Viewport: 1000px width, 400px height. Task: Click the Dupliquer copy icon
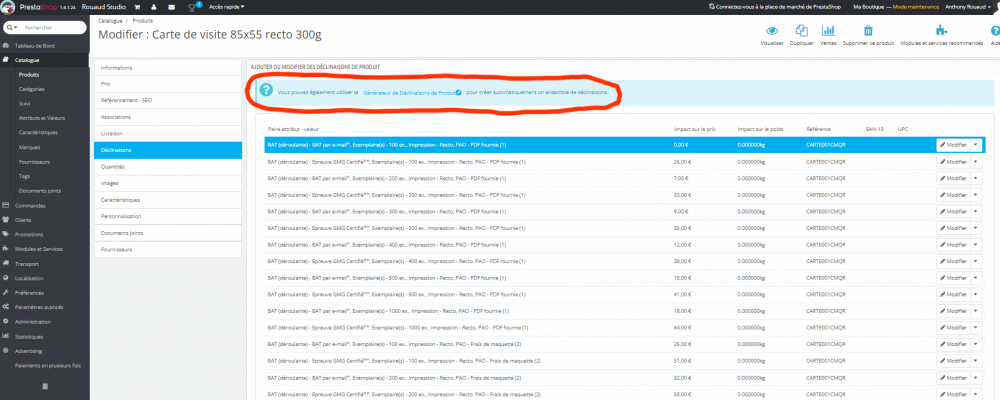pyautogui.click(x=802, y=31)
